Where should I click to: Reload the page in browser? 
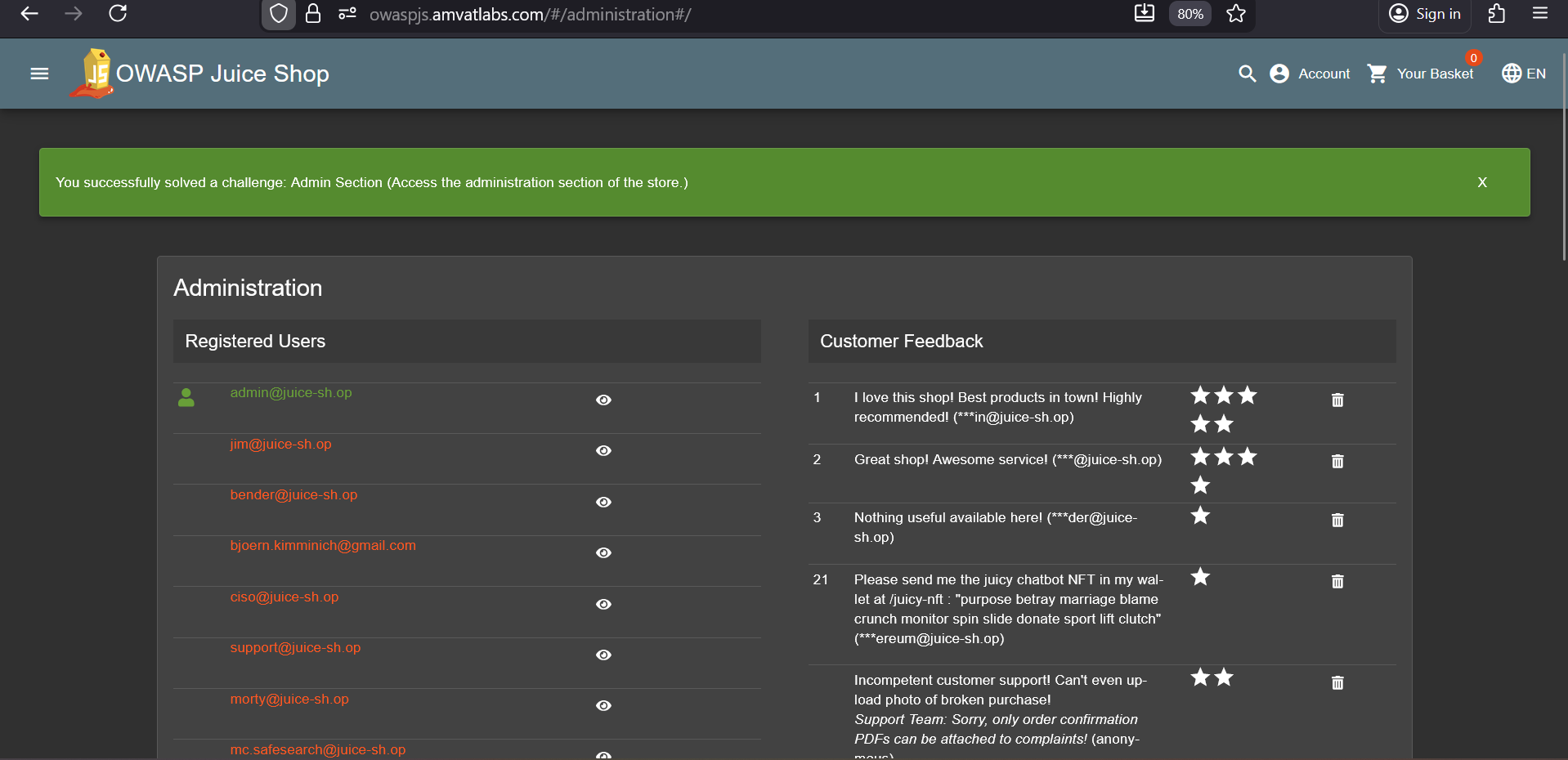pyautogui.click(x=118, y=14)
